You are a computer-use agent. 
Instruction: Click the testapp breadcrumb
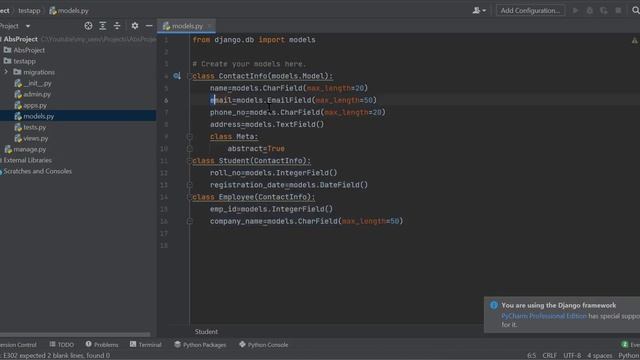[x=29, y=11]
